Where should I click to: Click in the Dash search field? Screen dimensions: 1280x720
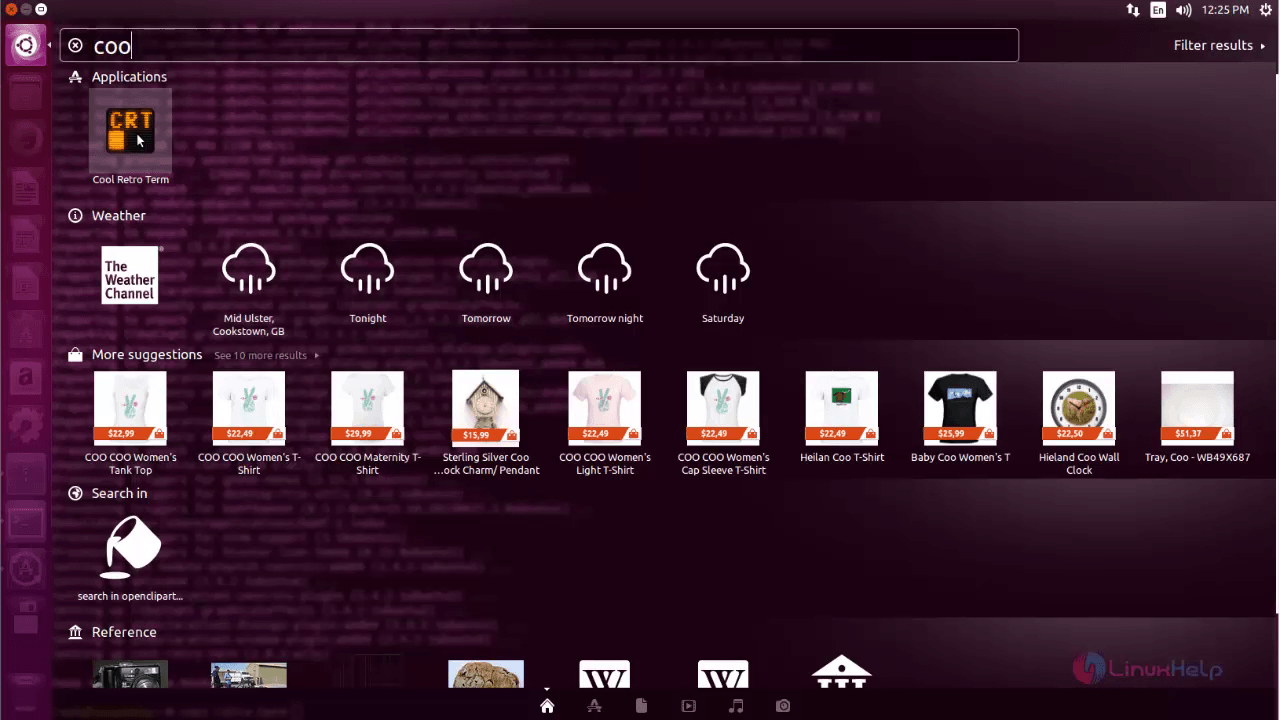pos(540,46)
